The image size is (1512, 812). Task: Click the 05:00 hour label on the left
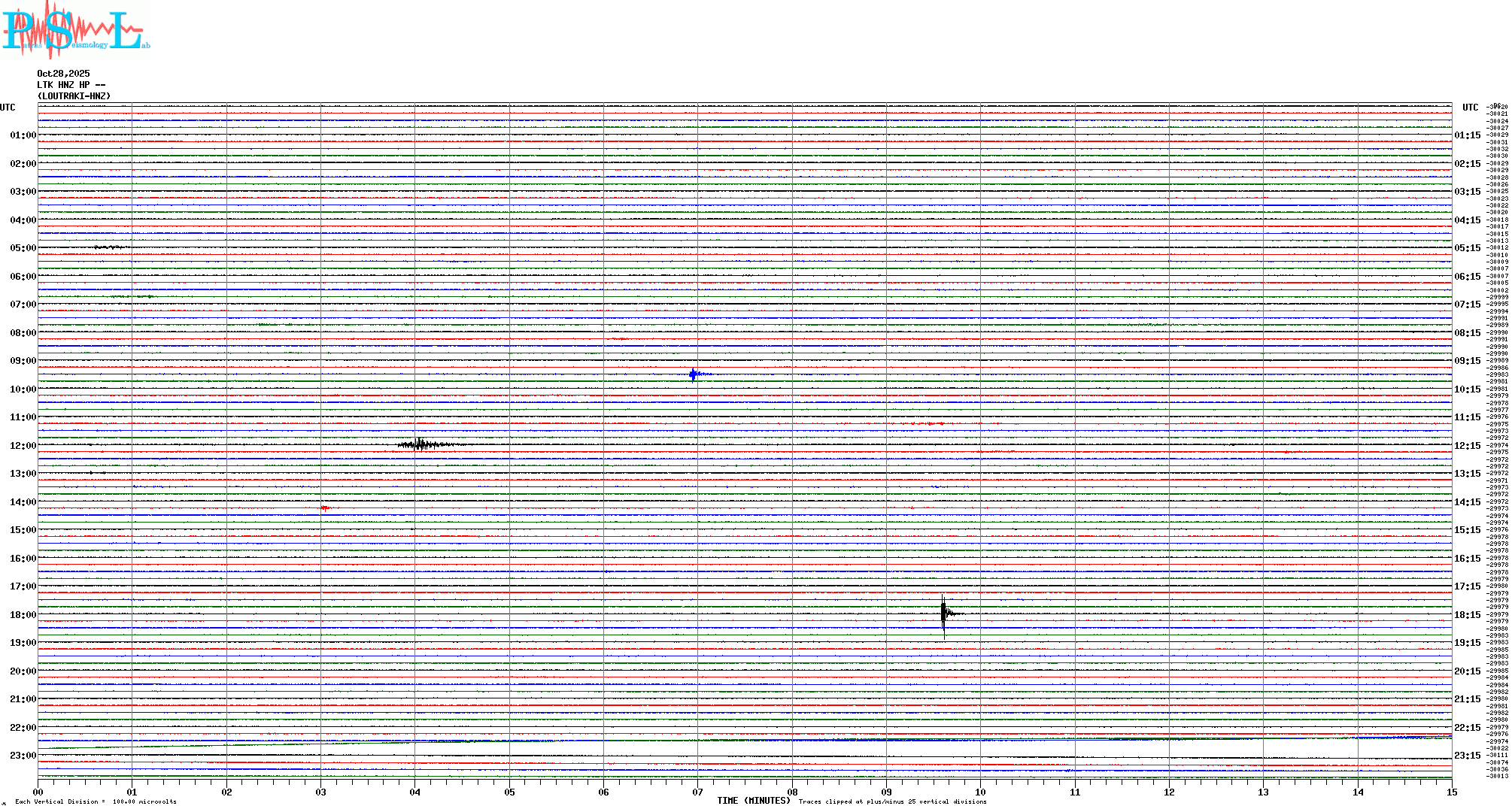(x=23, y=248)
